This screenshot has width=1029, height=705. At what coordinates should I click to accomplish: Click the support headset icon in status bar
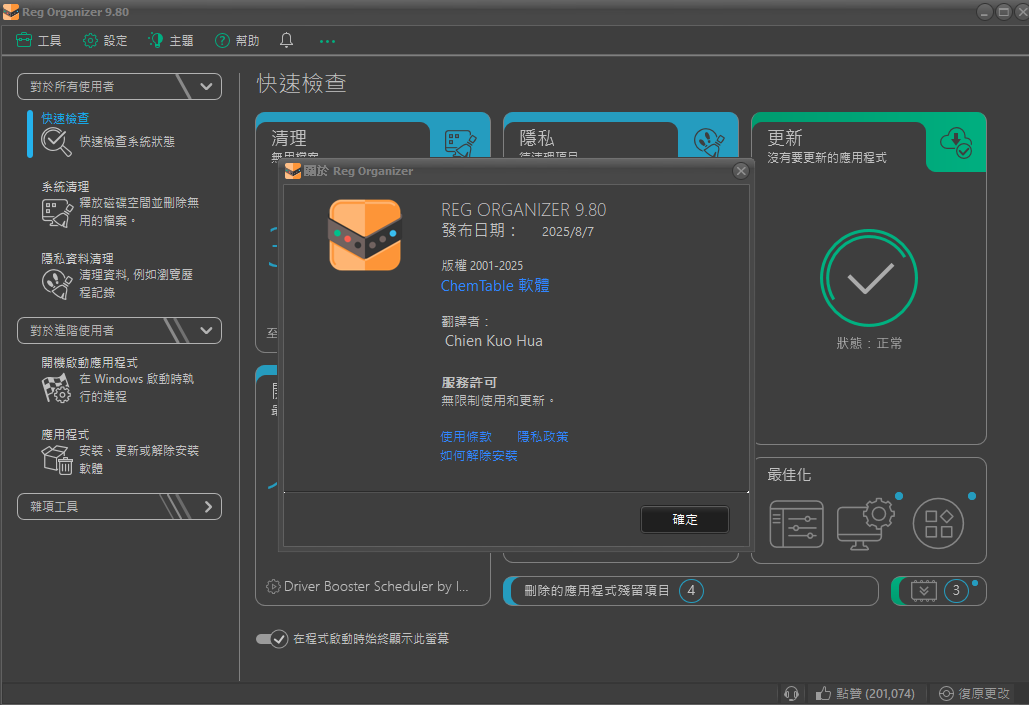[791, 693]
